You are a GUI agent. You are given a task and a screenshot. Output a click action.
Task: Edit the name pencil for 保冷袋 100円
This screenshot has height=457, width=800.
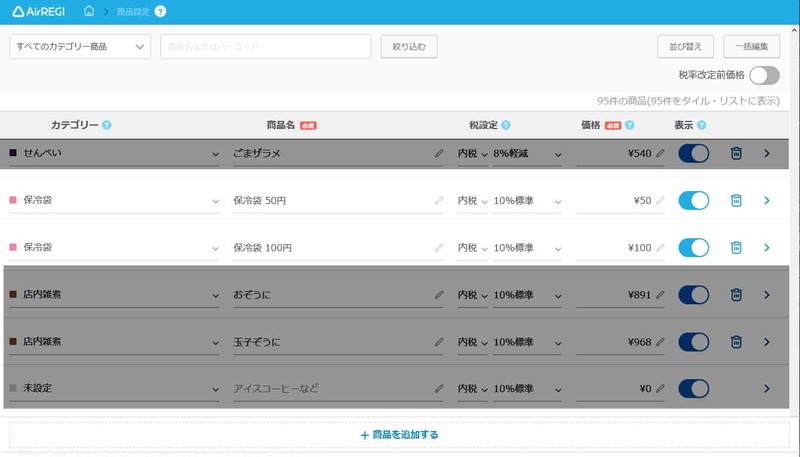click(x=439, y=247)
